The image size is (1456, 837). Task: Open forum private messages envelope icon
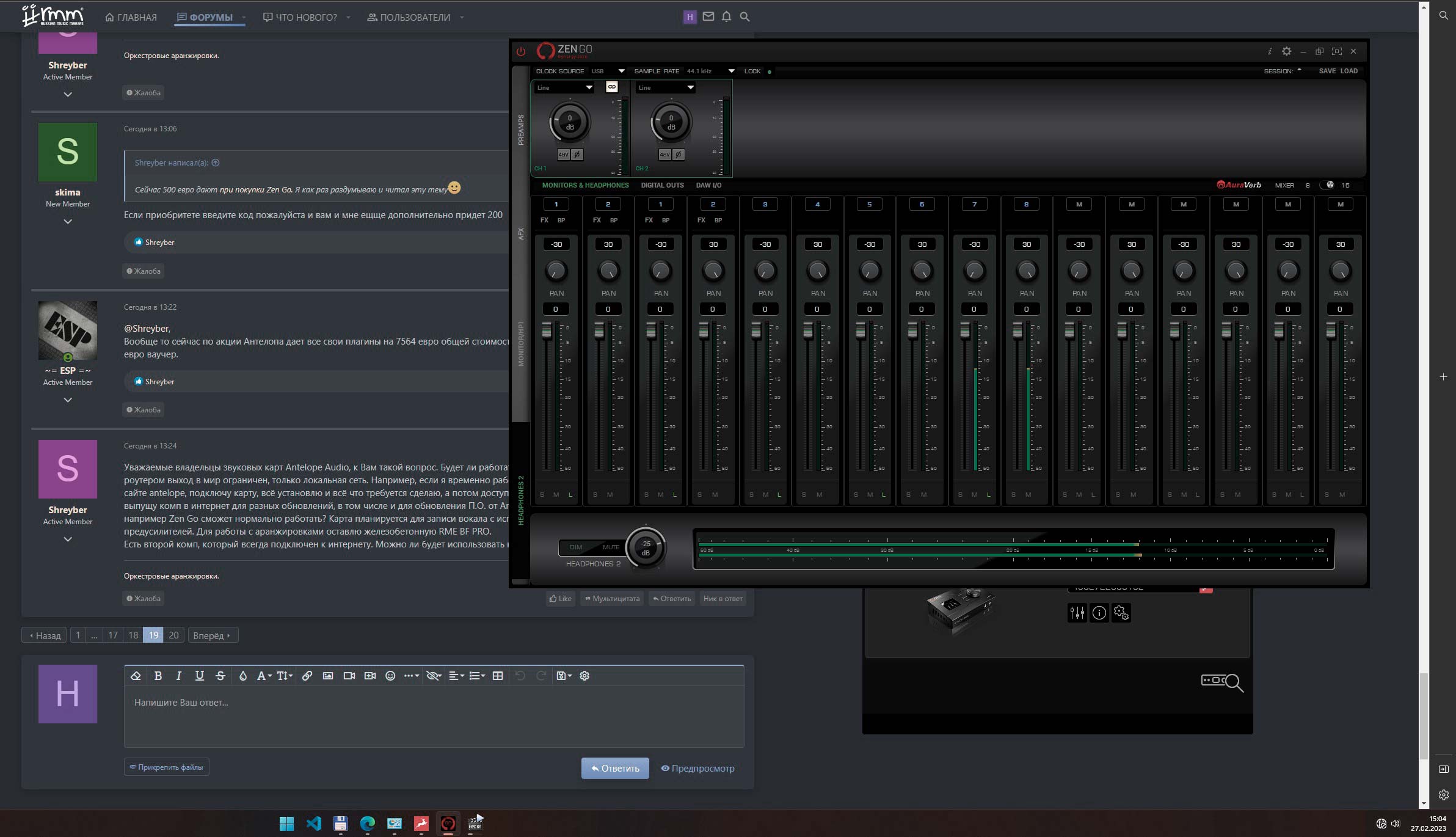pyautogui.click(x=708, y=17)
